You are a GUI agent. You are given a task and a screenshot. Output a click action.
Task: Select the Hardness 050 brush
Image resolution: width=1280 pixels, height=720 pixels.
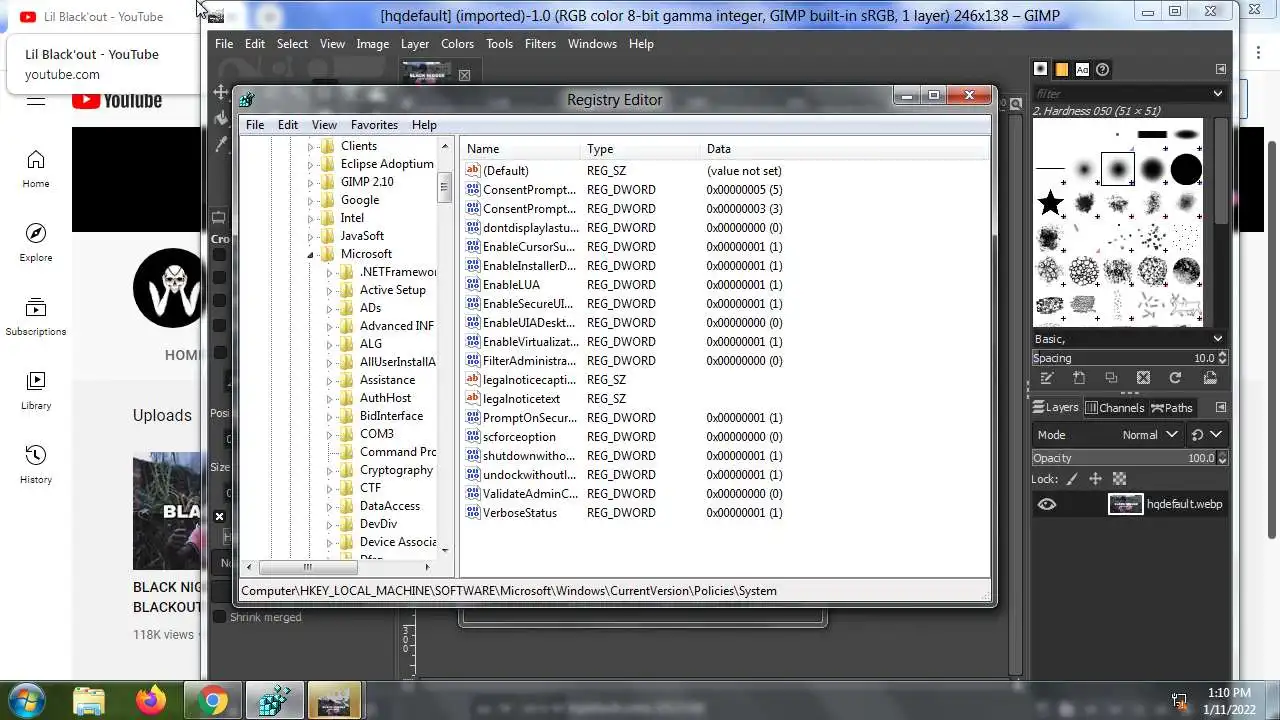coord(1118,169)
